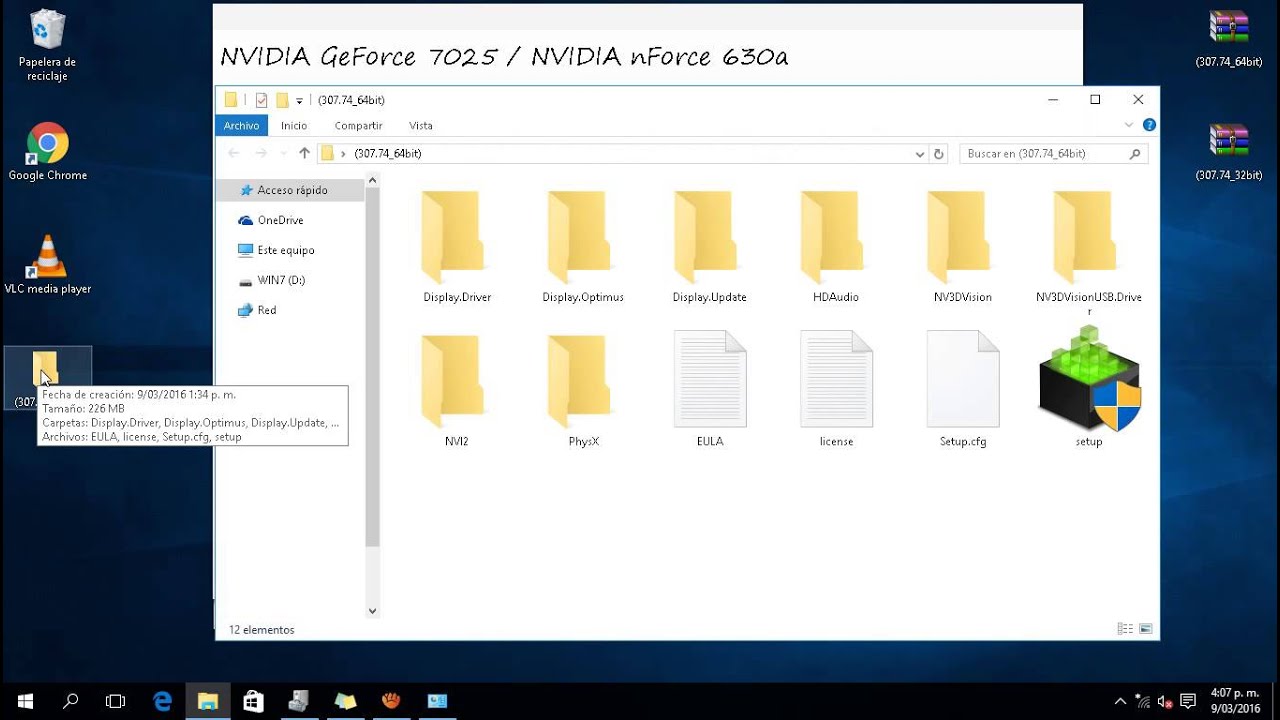Screen dimensions: 1280x720
Task: Open the quick access toolbar customize dropdown
Action: tap(299, 101)
